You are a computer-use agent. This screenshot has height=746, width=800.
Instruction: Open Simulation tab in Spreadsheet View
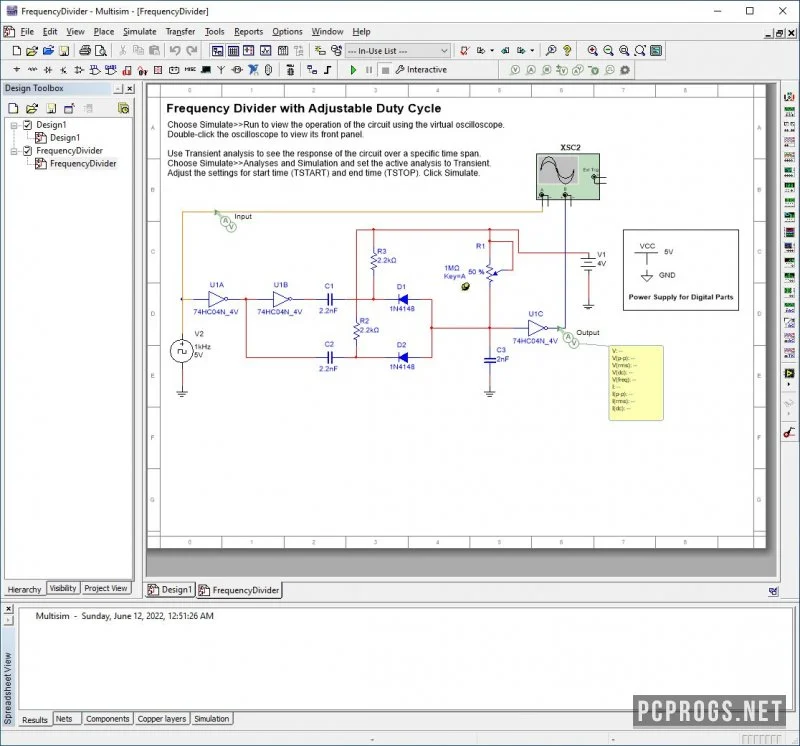click(212, 718)
